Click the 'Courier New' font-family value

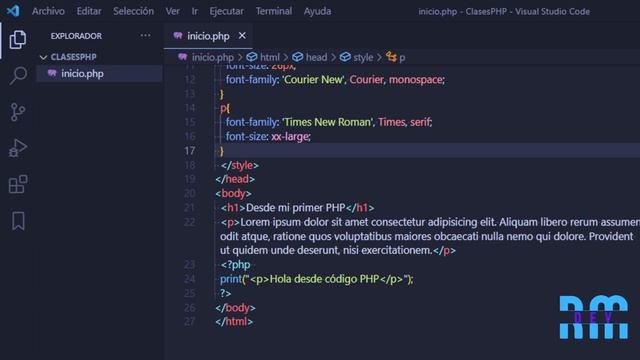[x=314, y=79]
